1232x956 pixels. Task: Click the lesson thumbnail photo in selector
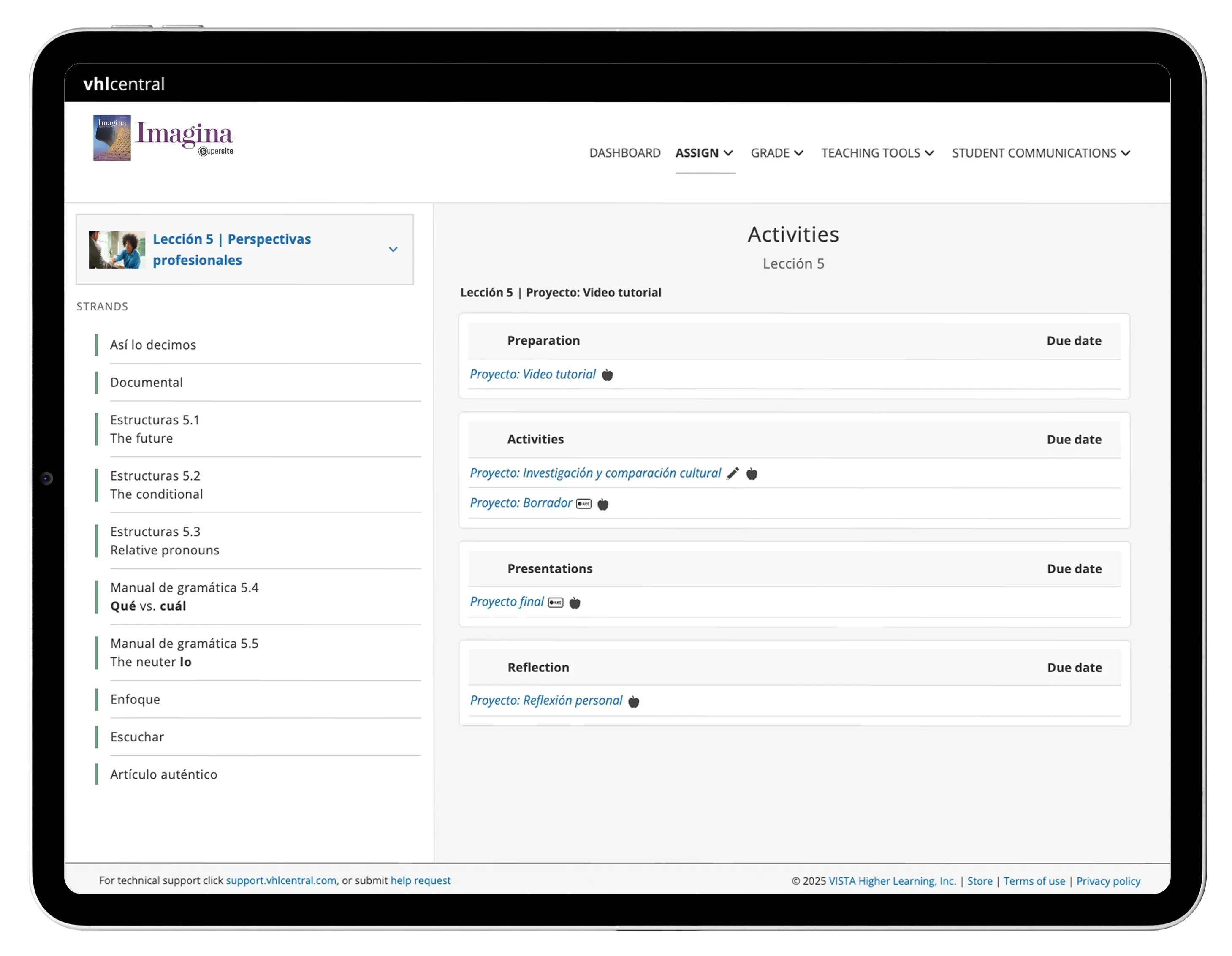[x=117, y=249]
